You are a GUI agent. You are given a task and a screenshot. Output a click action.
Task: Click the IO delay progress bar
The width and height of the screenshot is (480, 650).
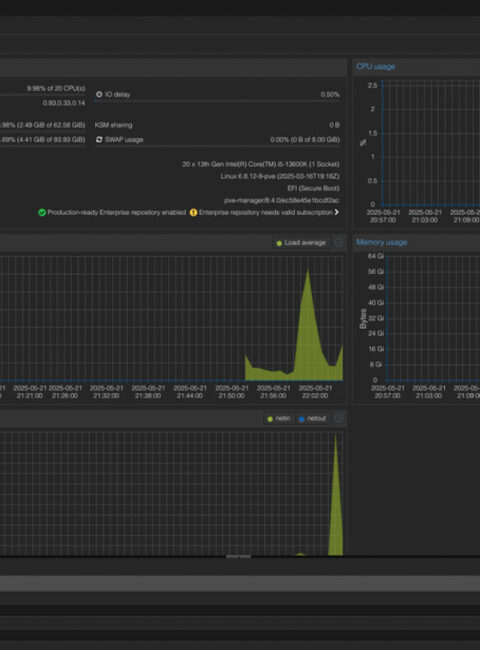click(218, 101)
